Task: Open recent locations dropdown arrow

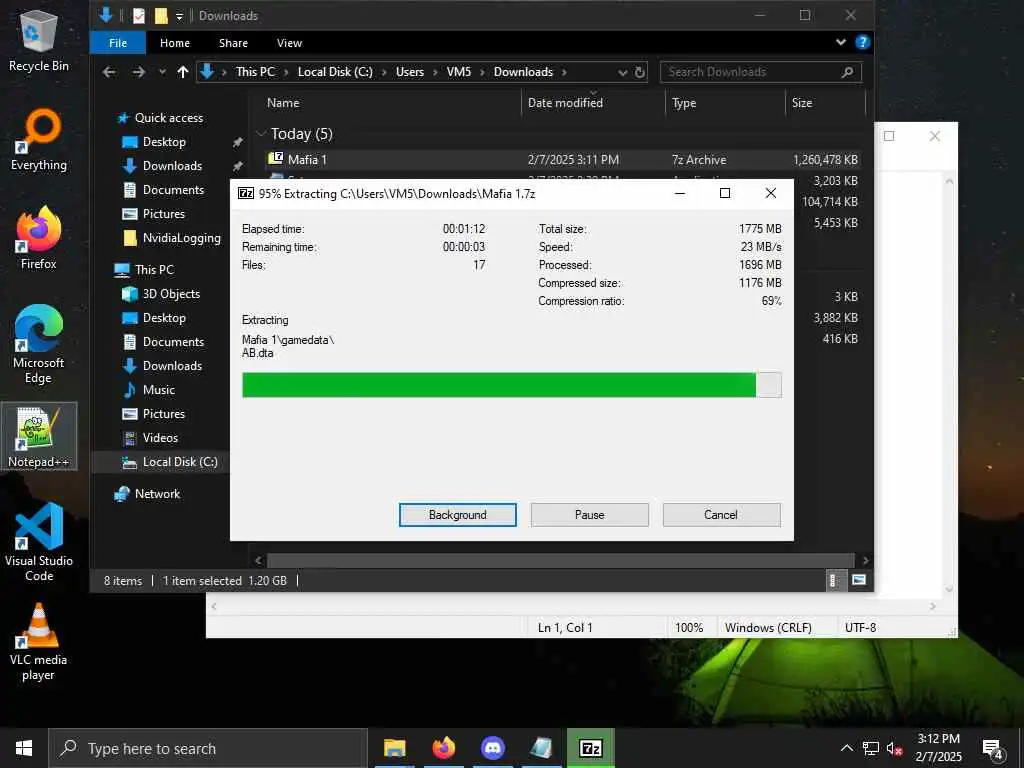Action: pos(162,72)
